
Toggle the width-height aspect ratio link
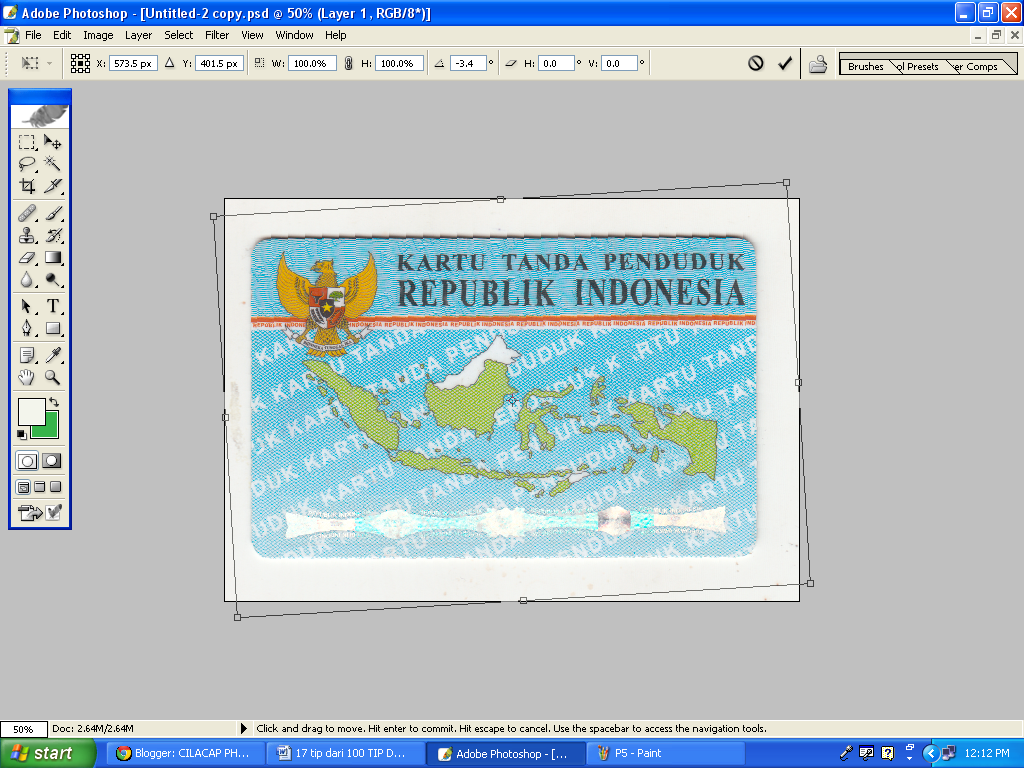(x=349, y=63)
